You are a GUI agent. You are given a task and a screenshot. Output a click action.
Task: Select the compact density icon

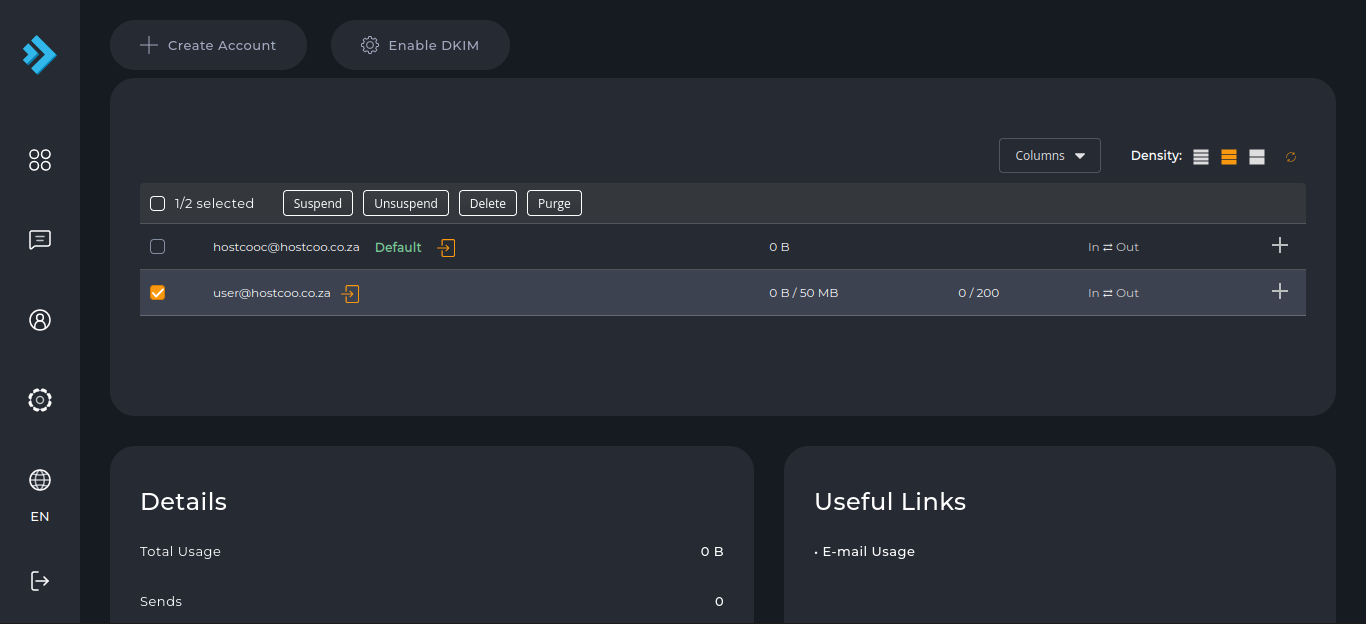tap(1201, 157)
